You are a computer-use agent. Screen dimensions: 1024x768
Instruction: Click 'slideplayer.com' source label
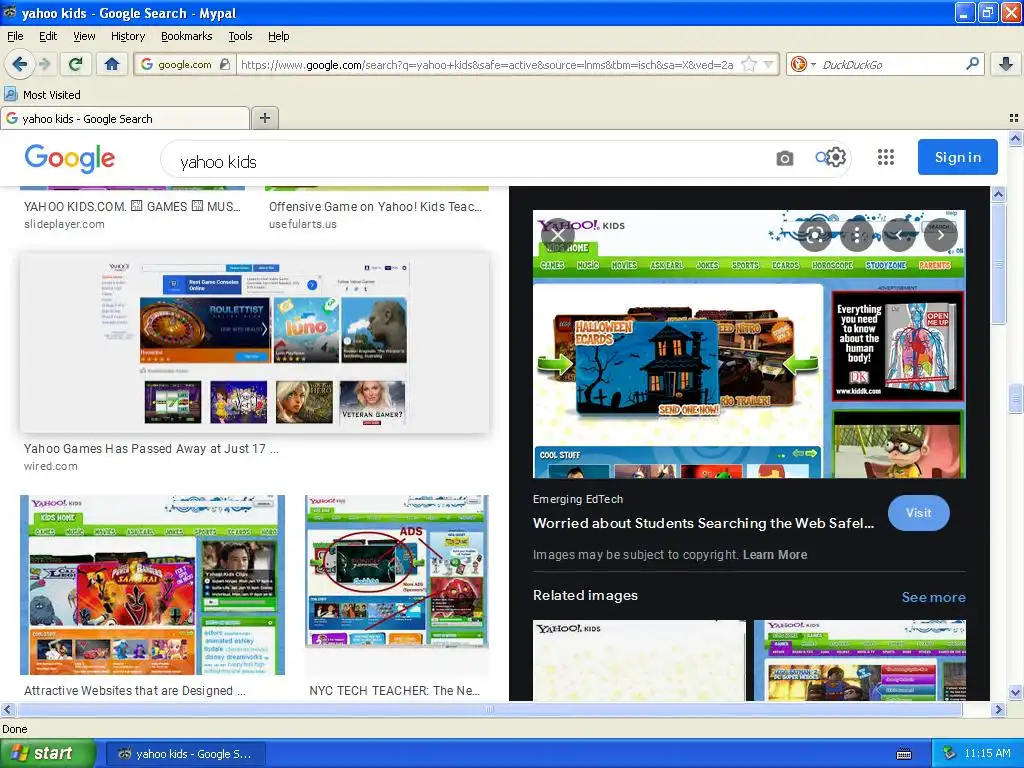coord(64,224)
